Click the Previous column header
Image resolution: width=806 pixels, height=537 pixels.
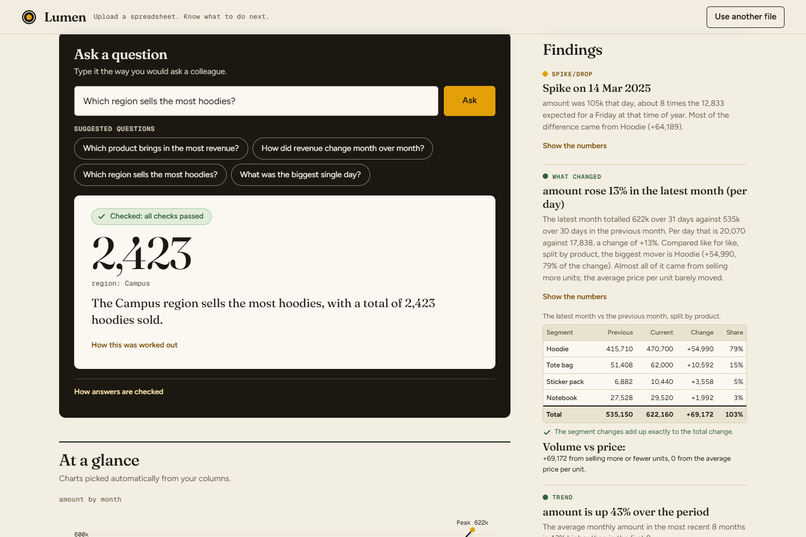click(x=620, y=332)
